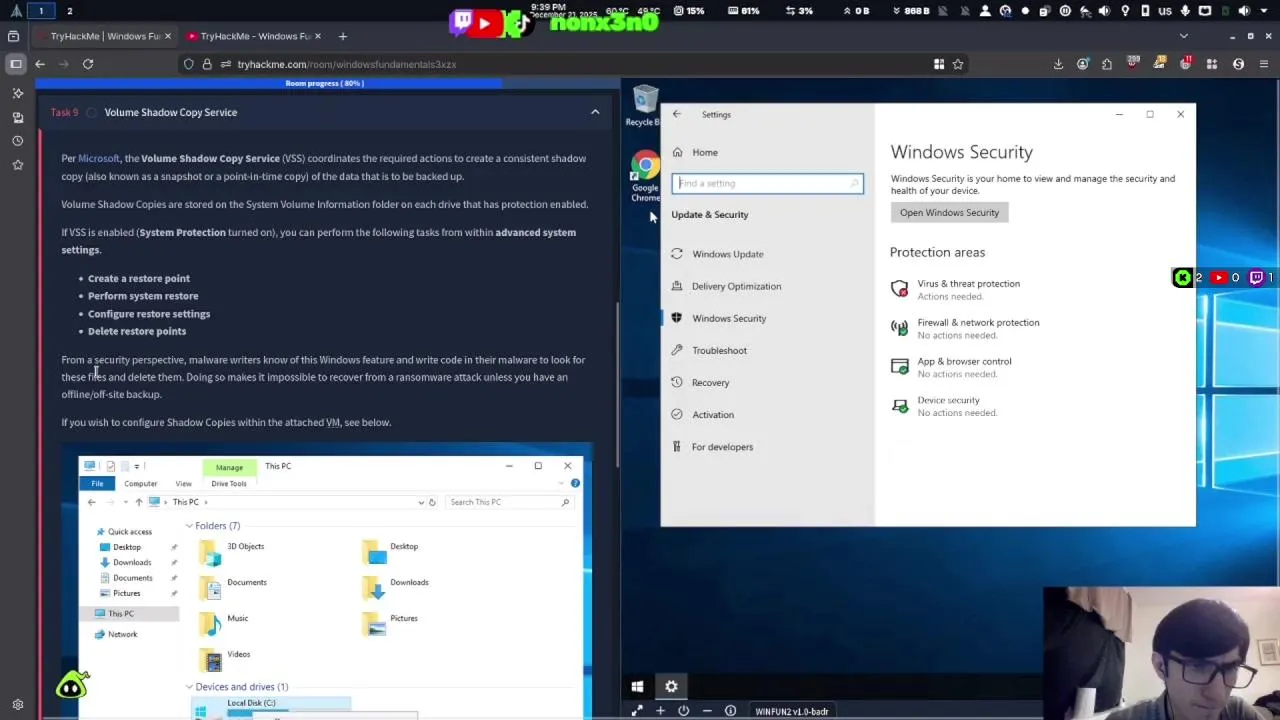Click the browser sidebar history clock icon
This screenshot has width=1280, height=720.
click(17, 141)
